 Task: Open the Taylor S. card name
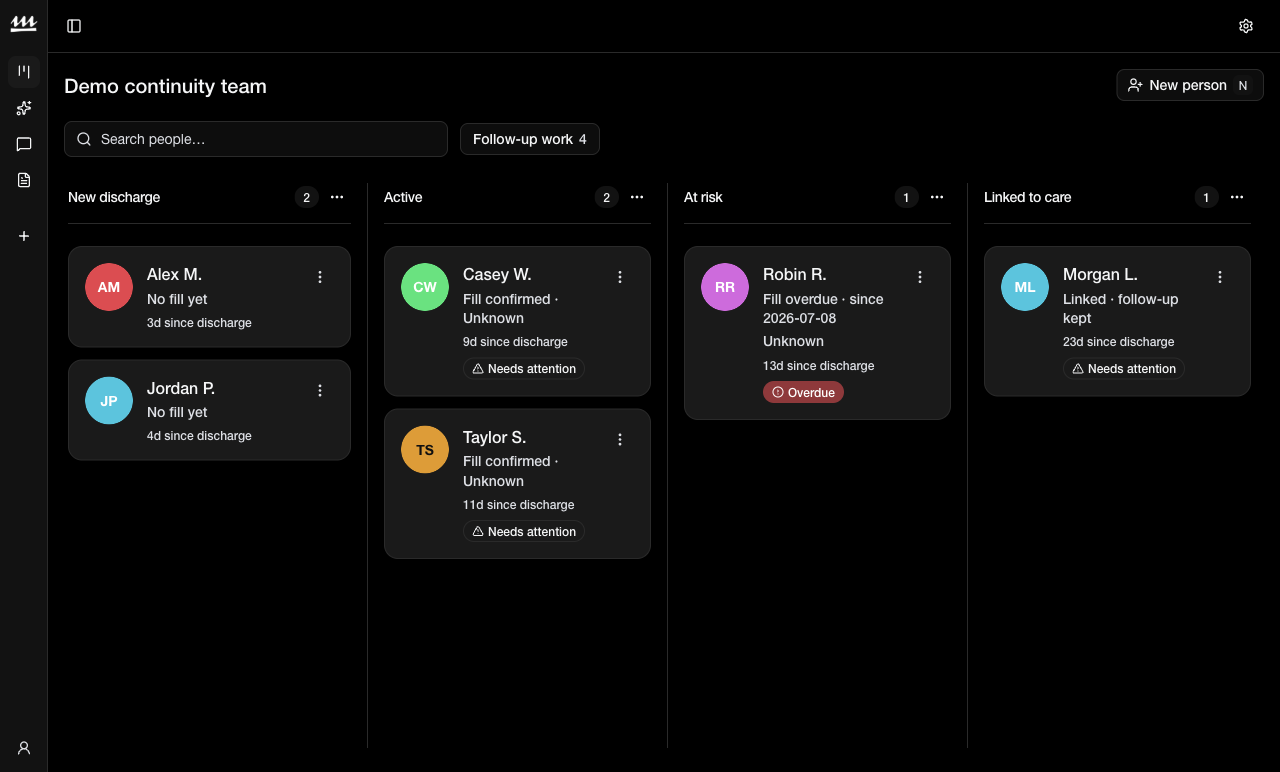[494, 437]
